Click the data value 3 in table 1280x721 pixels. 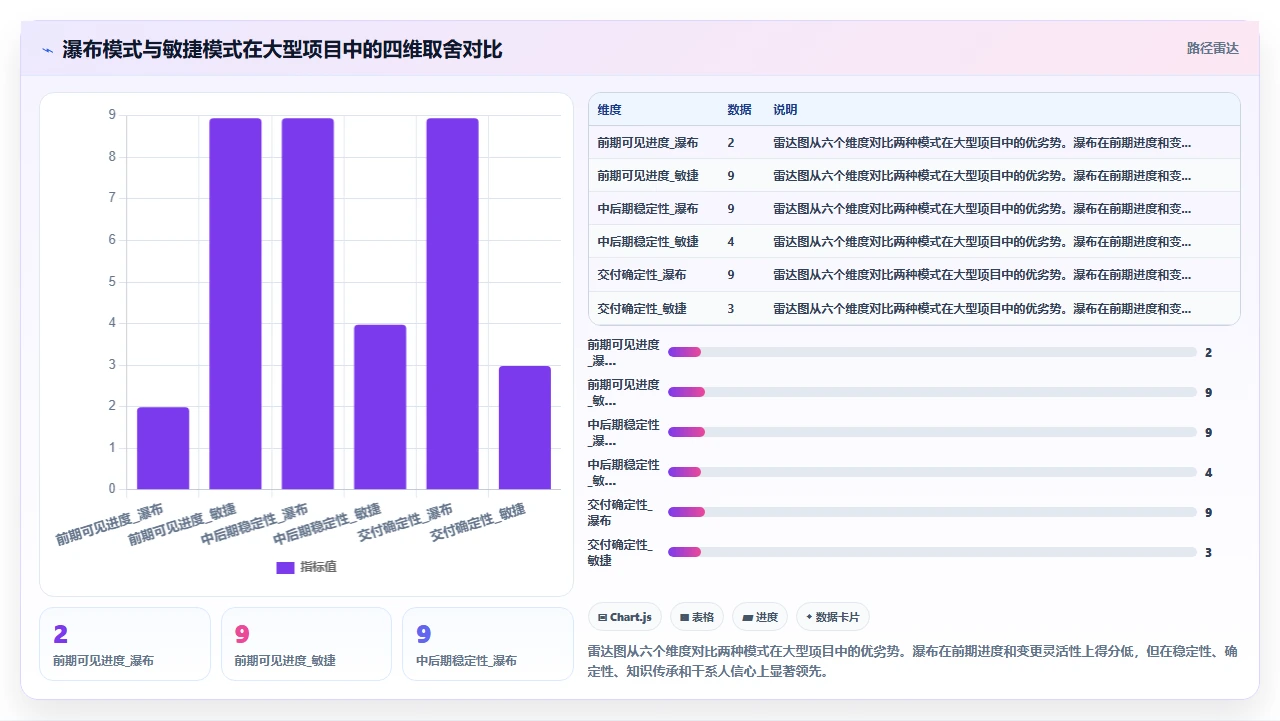point(731,308)
